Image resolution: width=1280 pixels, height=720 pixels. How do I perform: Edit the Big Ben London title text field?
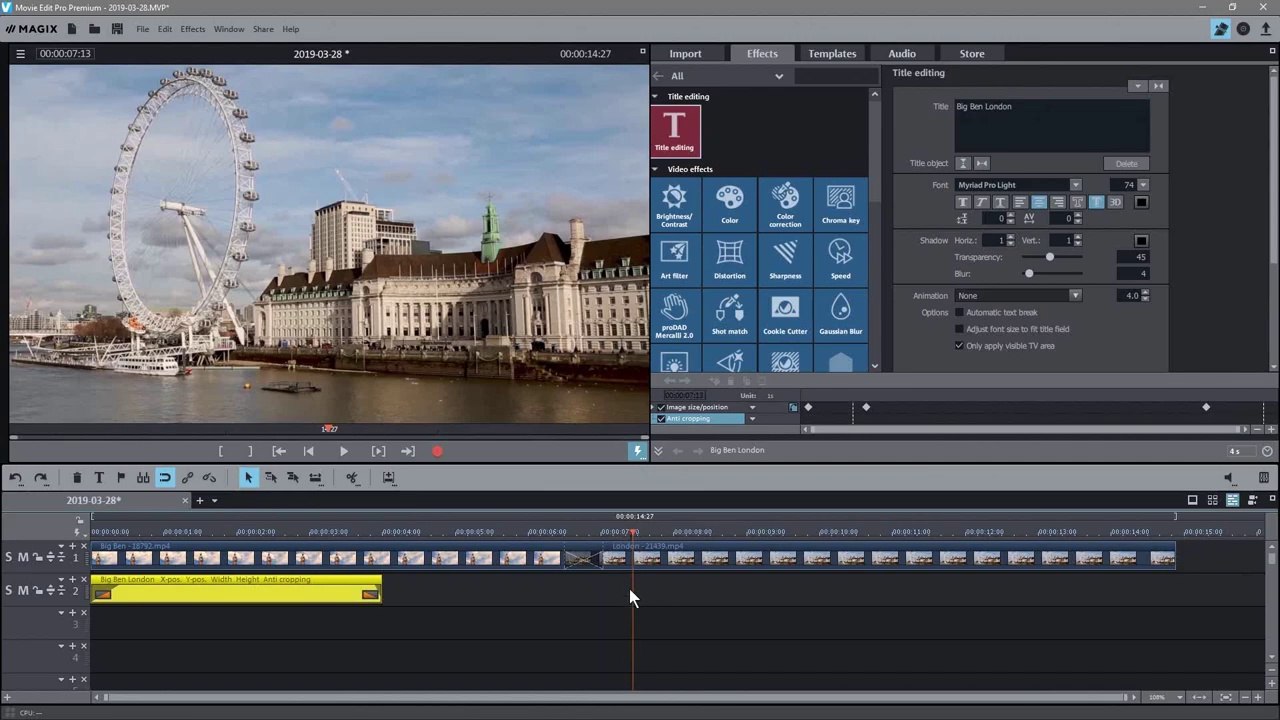tap(1052, 125)
